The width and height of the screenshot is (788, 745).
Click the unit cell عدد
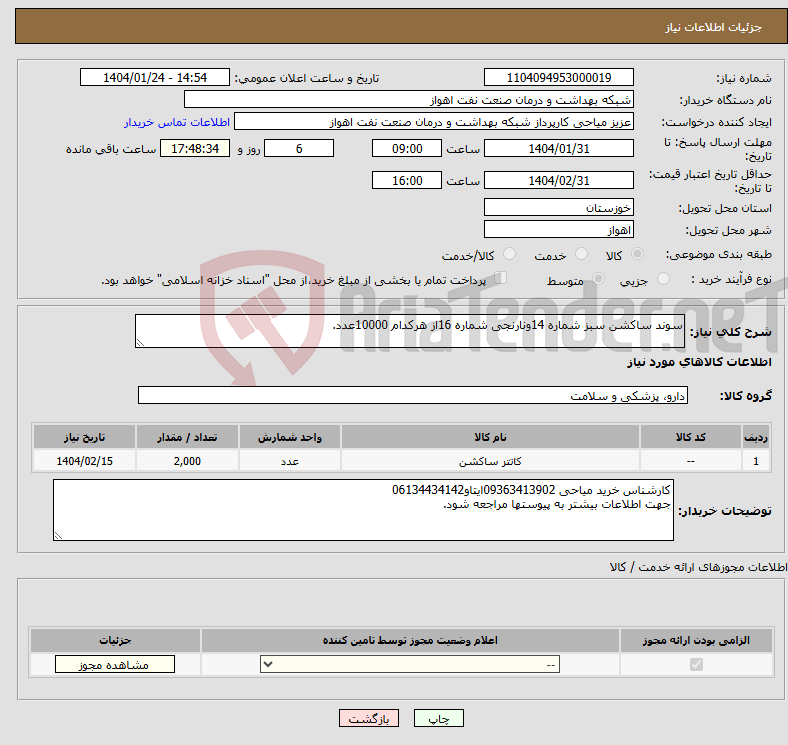coord(290,461)
